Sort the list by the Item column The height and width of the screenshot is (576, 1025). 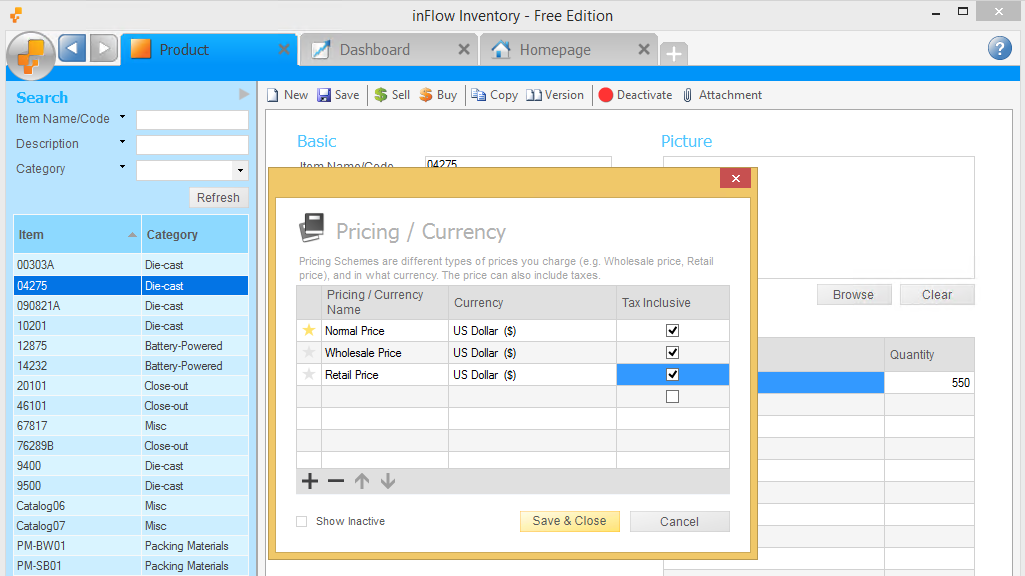tap(77, 235)
